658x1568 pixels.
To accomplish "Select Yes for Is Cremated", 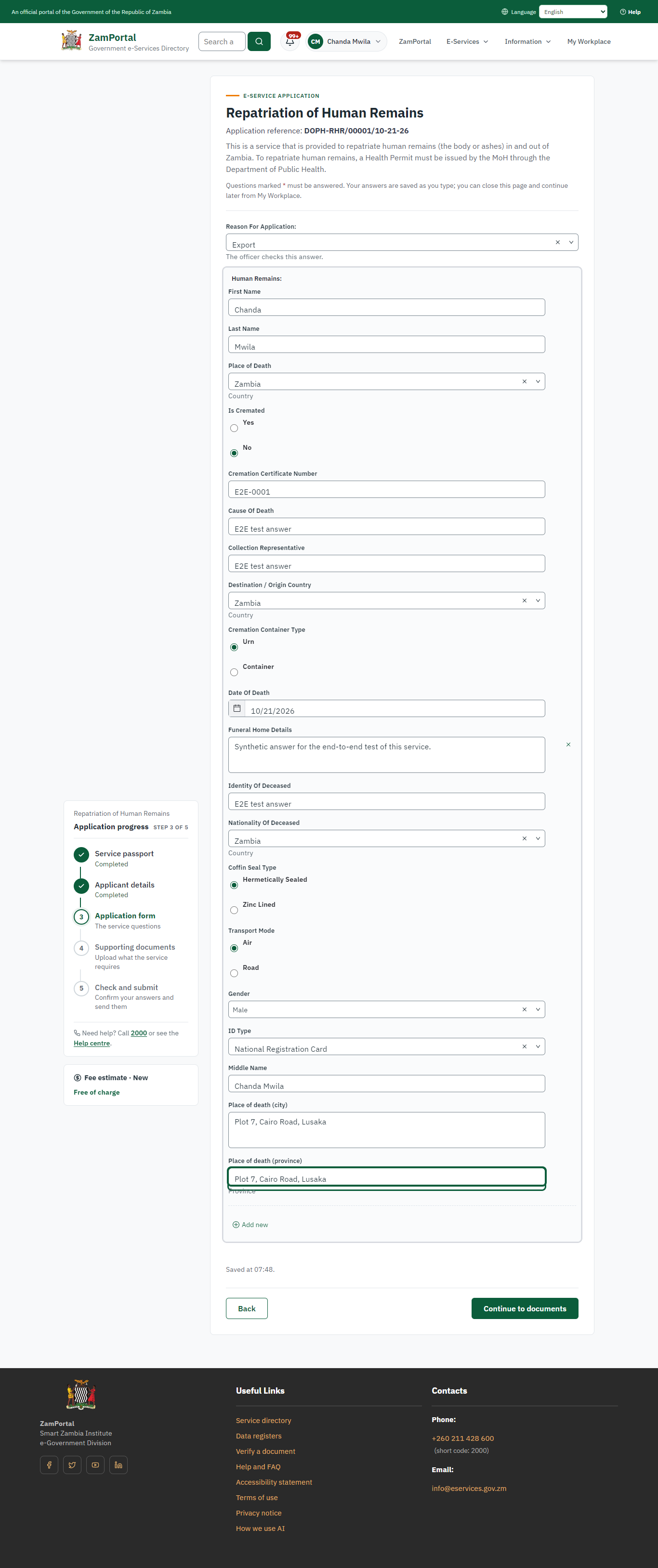I will point(235,429).
